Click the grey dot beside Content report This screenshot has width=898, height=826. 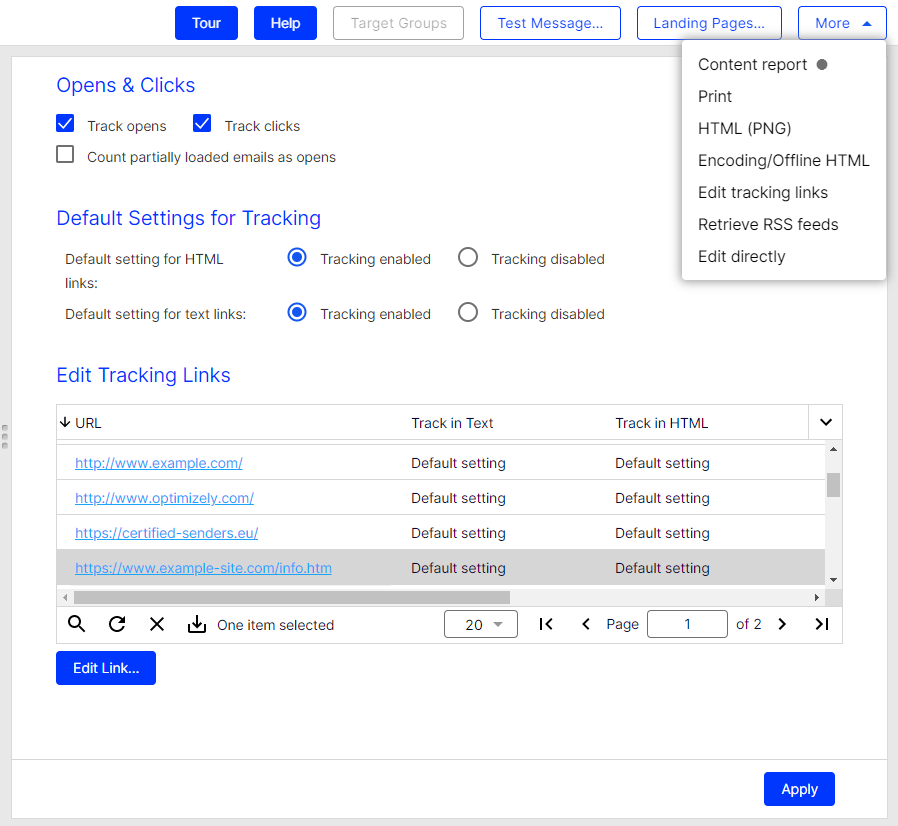tap(822, 64)
